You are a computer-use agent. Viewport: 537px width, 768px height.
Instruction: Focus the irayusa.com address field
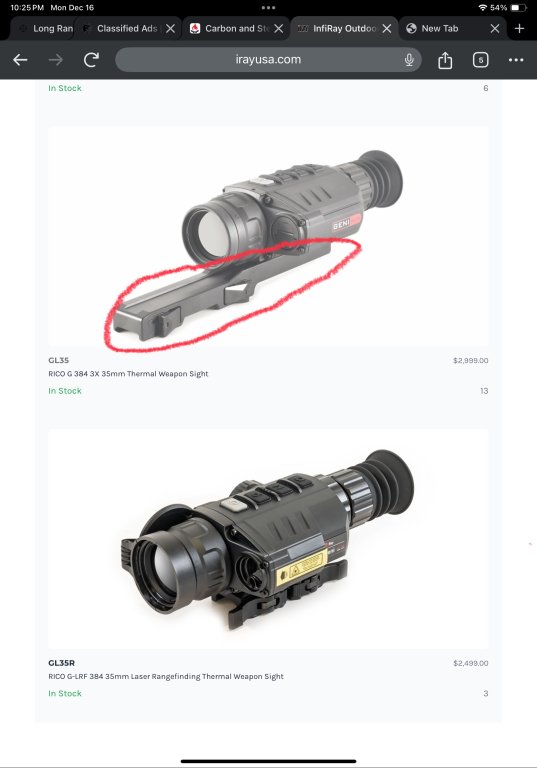click(268, 60)
